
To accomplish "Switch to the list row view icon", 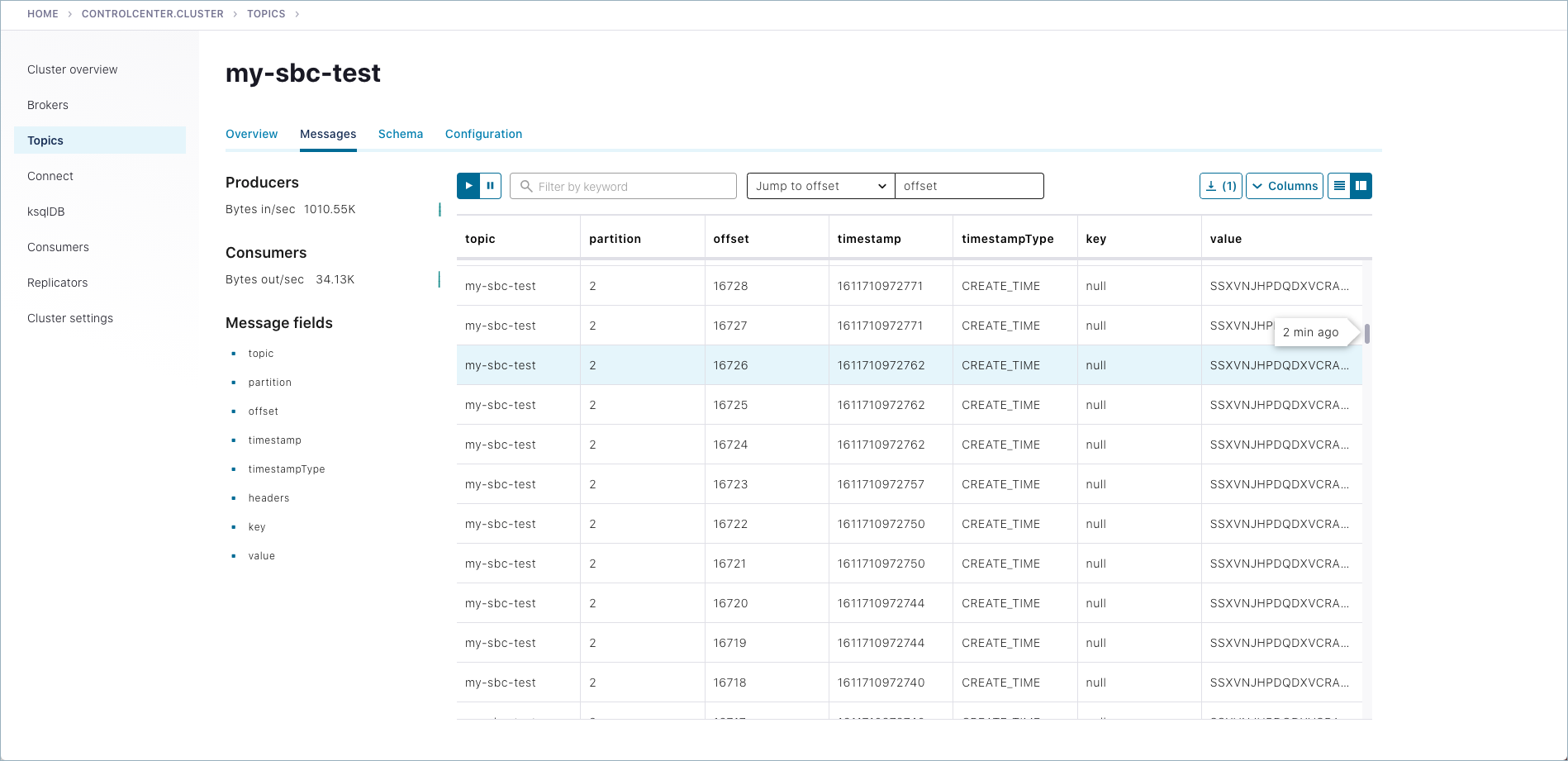I will [x=1339, y=186].
